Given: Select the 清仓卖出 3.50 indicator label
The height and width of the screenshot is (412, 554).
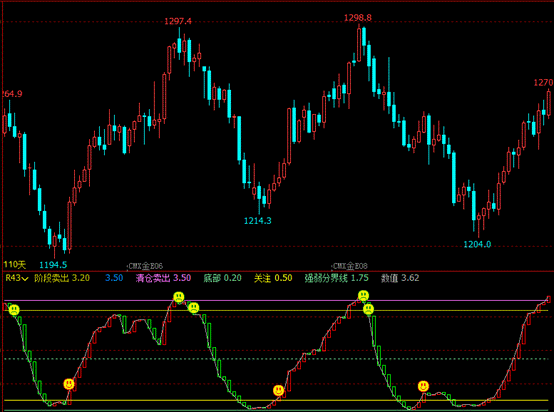Looking at the screenshot, I should tap(163, 278).
